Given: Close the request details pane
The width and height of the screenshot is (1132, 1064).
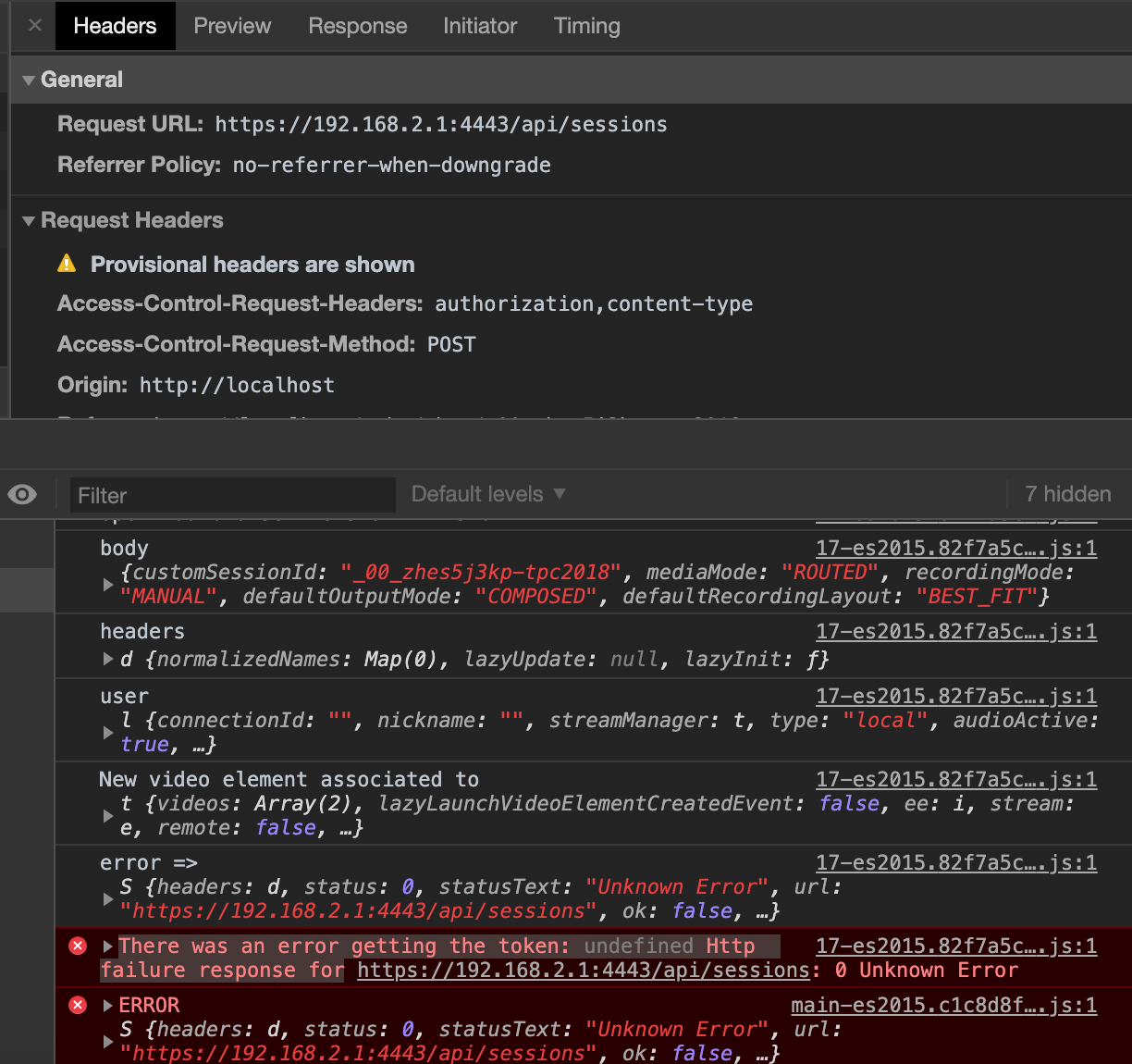Looking at the screenshot, I should pos(35,26).
